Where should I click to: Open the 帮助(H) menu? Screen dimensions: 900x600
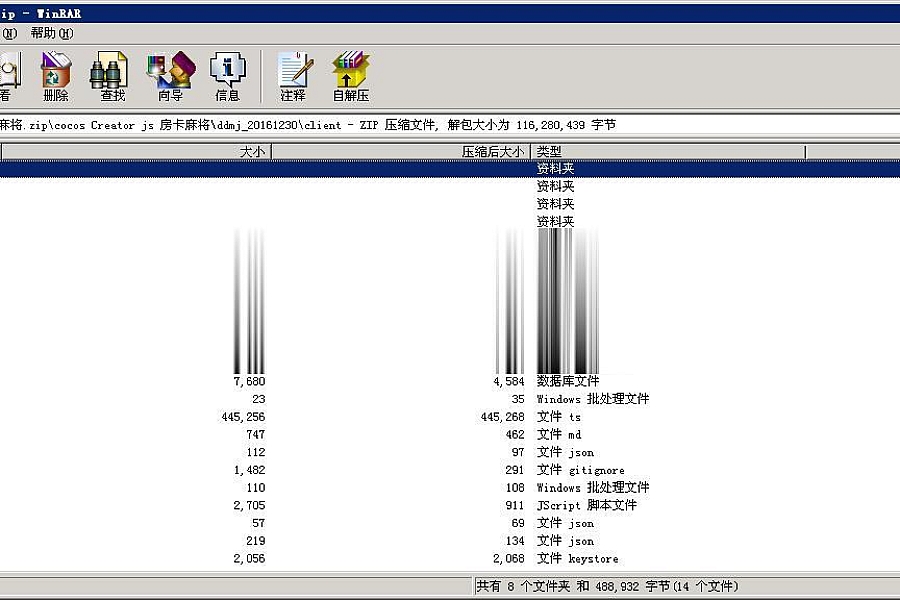point(52,33)
